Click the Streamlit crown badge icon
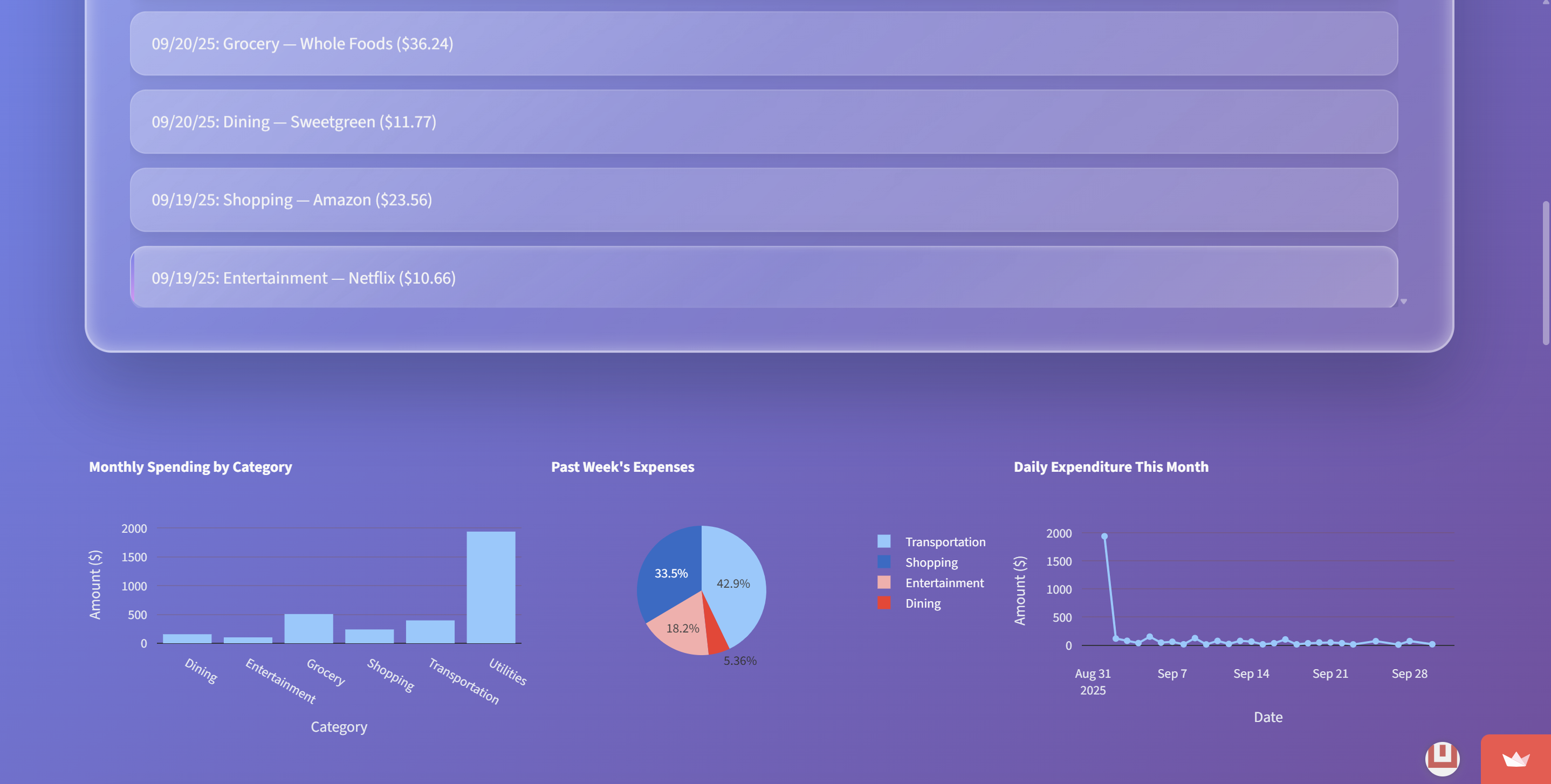Viewport: 1551px width, 784px height. [1515, 759]
